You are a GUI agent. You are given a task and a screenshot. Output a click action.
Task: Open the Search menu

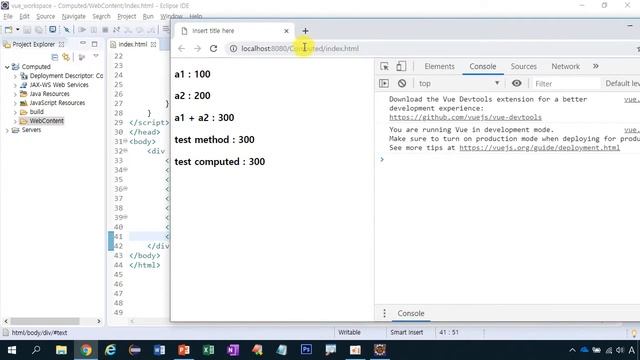click(x=101, y=16)
